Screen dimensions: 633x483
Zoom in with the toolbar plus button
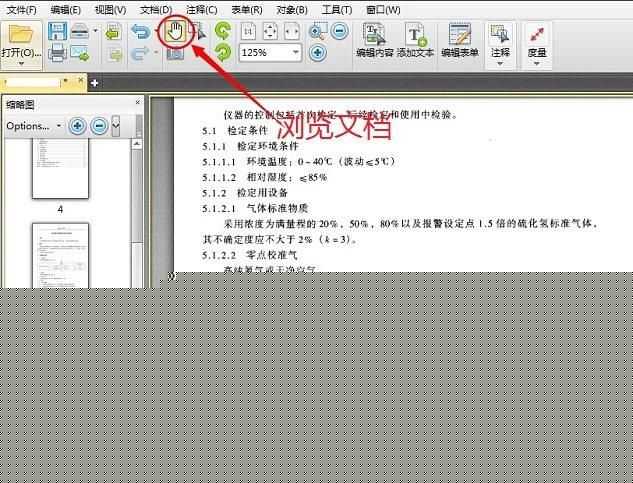point(318,52)
